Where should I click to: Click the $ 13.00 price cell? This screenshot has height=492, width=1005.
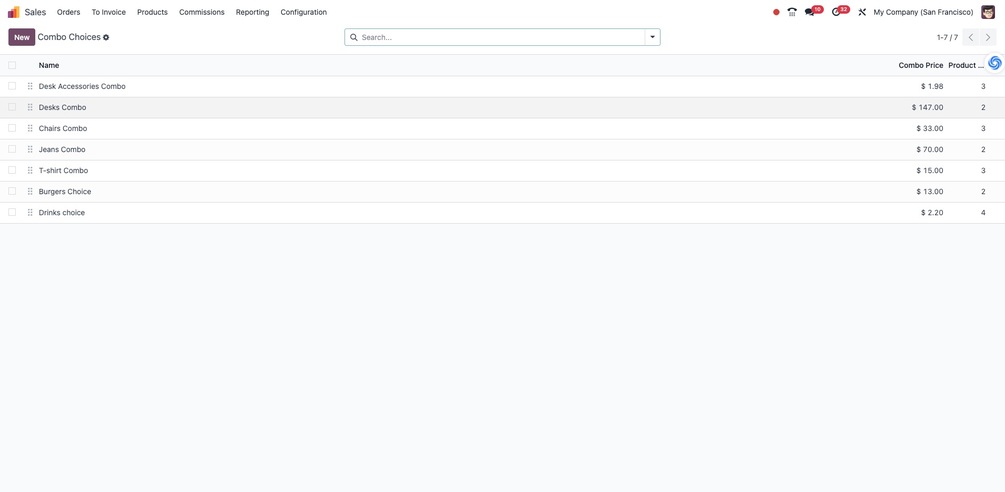(x=929, y=192)
